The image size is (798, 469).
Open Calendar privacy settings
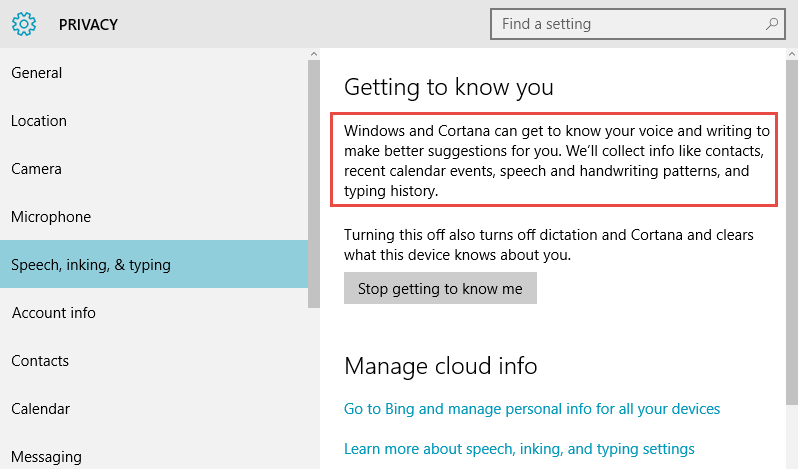(154, 408)
